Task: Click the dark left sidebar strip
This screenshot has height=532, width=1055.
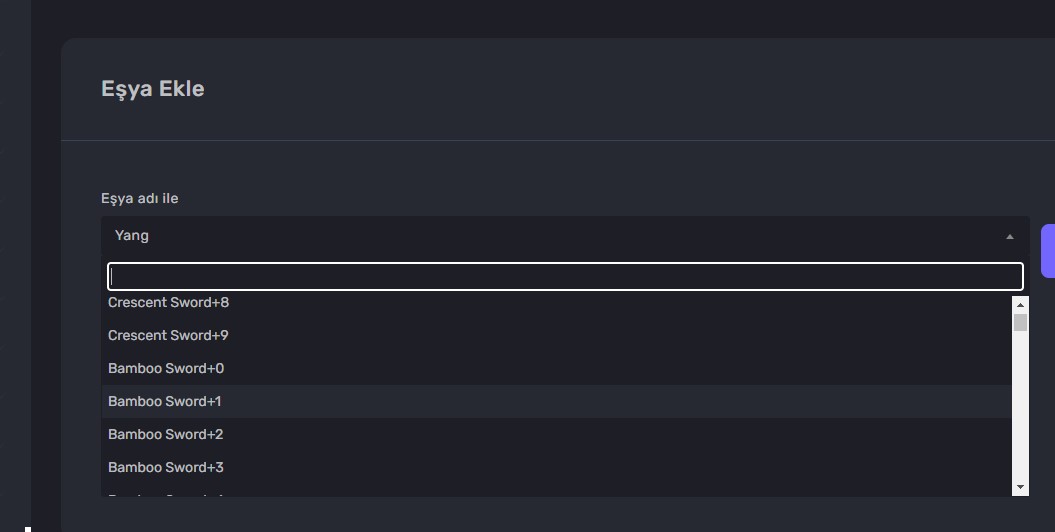Action: (15, 266)
